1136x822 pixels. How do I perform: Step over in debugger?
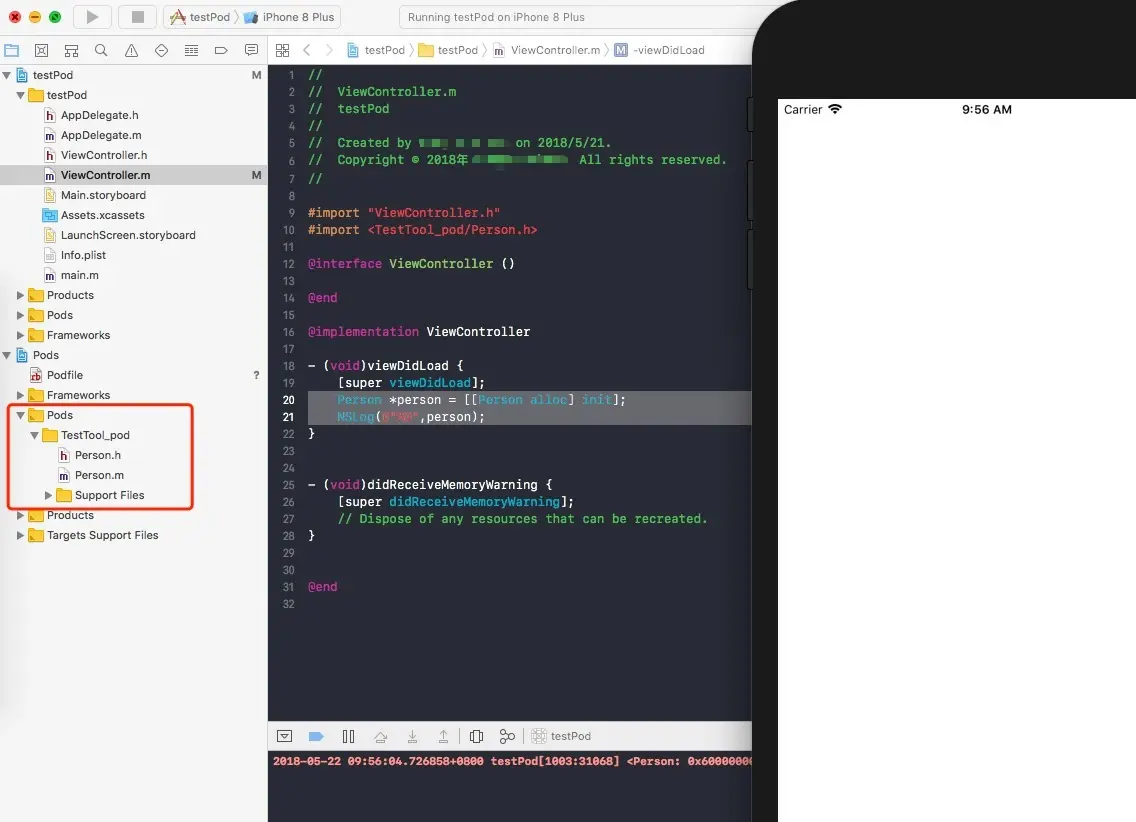380,736
